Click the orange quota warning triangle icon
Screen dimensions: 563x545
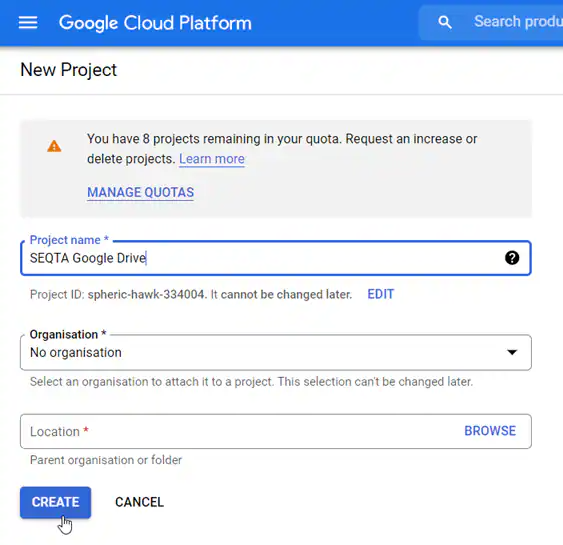point(54,146)
